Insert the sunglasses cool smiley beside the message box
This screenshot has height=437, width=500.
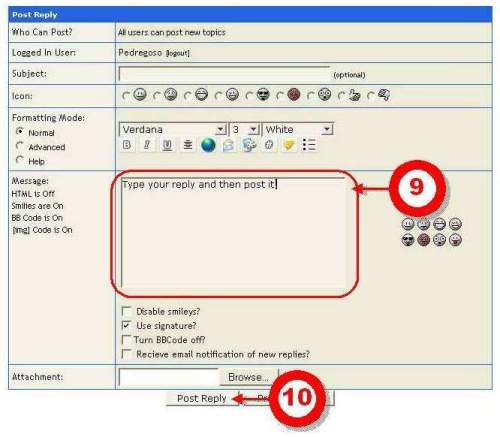pyautogui.click(x=408, y=240)
